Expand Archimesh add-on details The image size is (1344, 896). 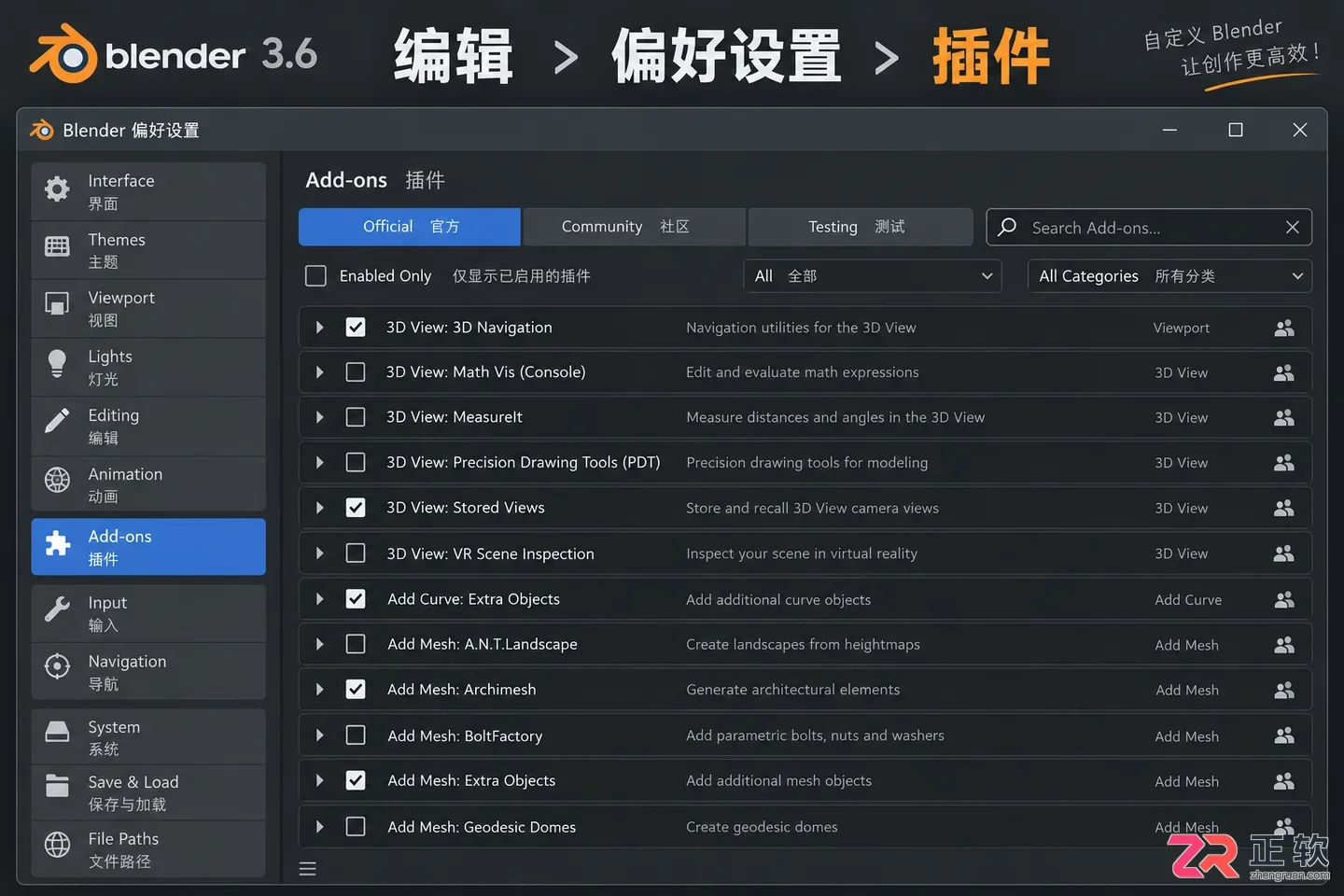click(x=320, y=690)
